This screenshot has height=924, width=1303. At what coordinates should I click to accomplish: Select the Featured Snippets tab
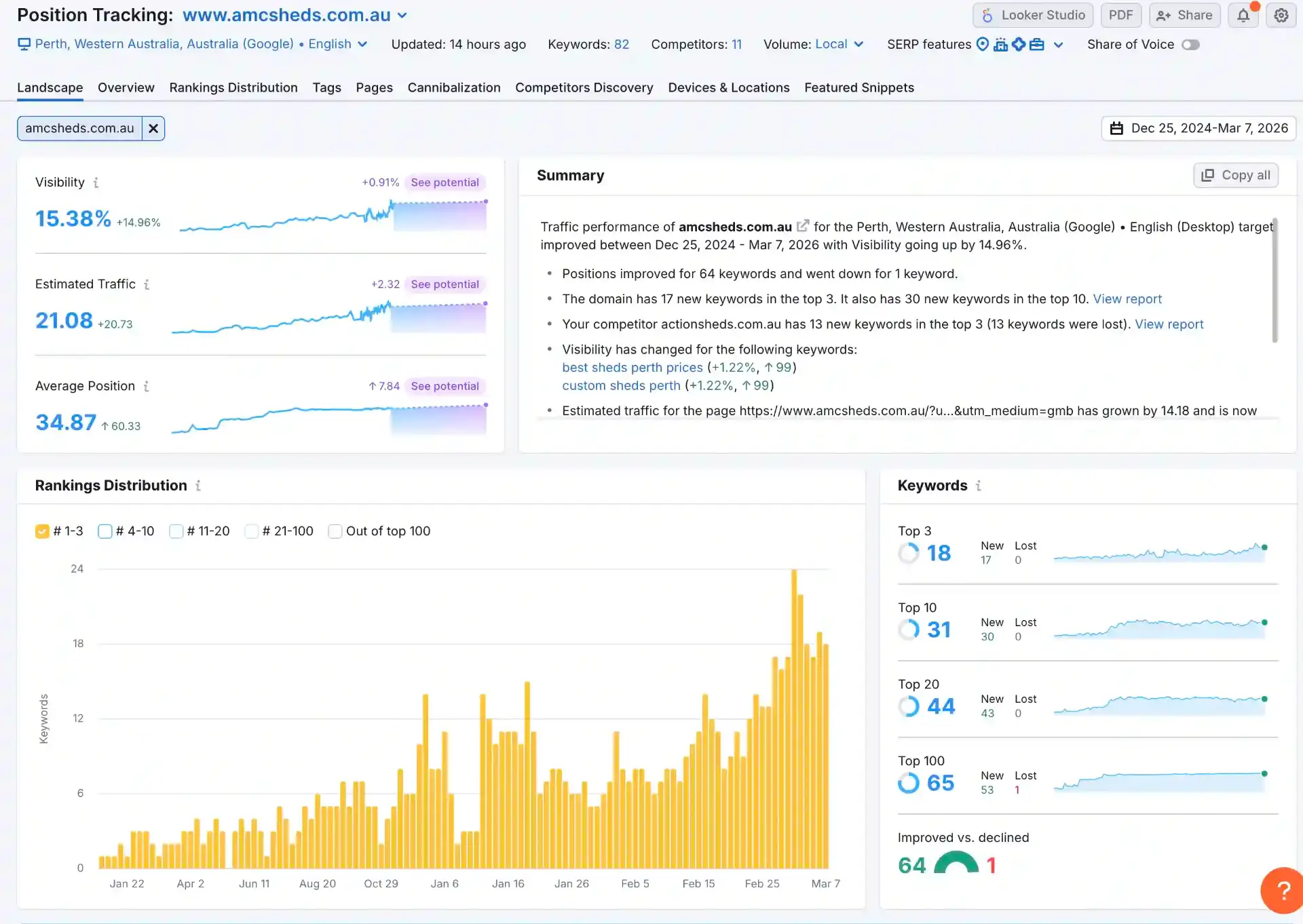click(859, 88)
